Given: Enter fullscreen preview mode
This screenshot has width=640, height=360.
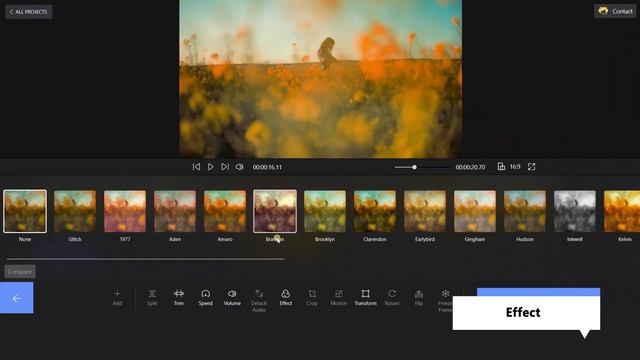Looking at the screenshot, I should (531, 167).
